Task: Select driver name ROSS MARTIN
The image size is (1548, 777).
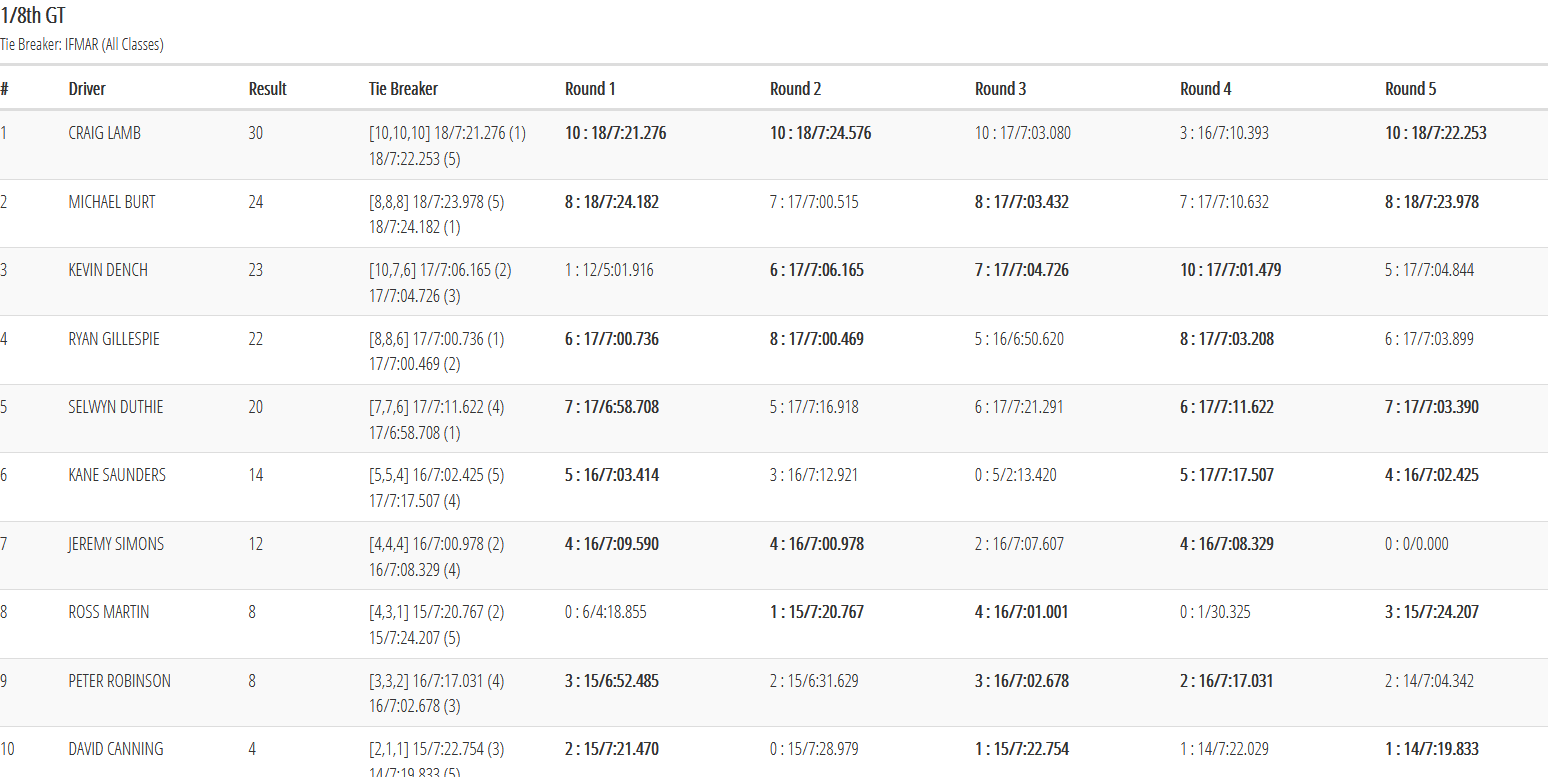Action: tap(109, 612)
